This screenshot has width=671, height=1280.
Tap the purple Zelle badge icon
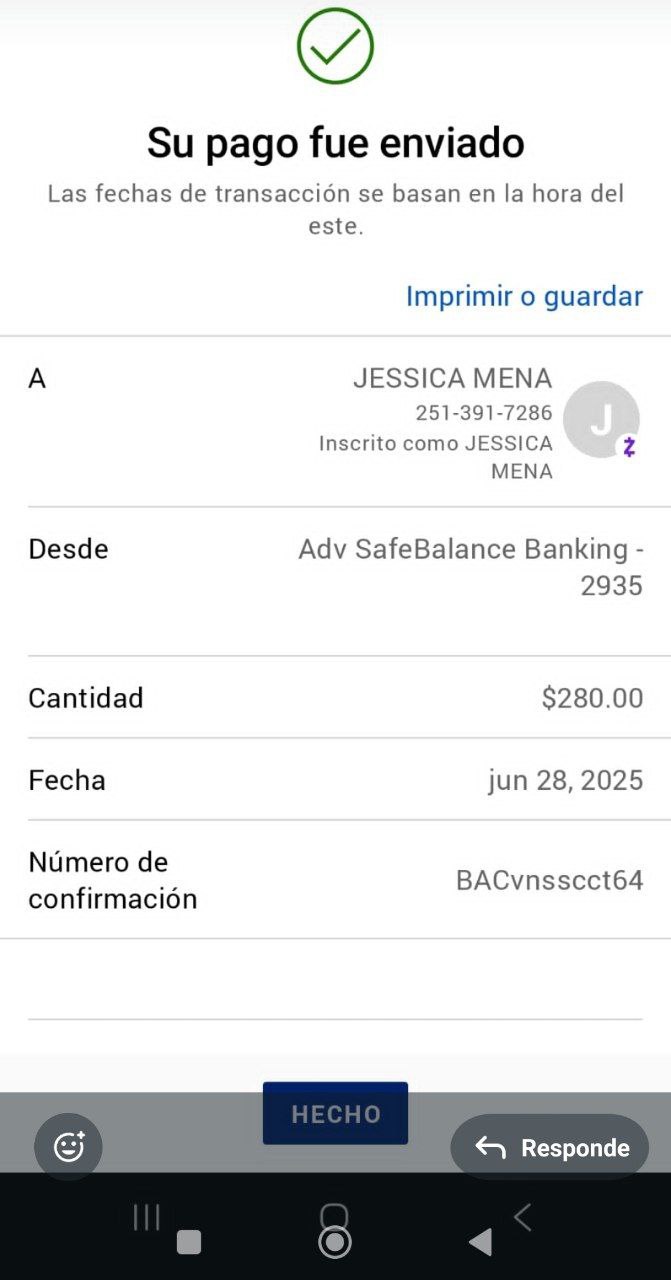pos(629,447)
